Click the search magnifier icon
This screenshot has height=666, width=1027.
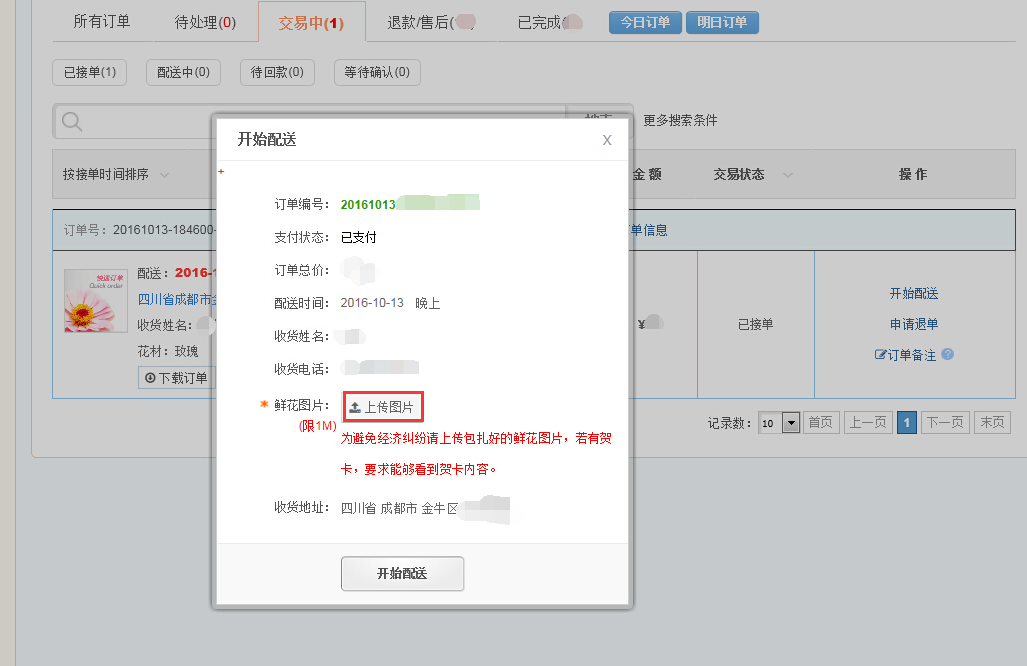tap(72, 122)
